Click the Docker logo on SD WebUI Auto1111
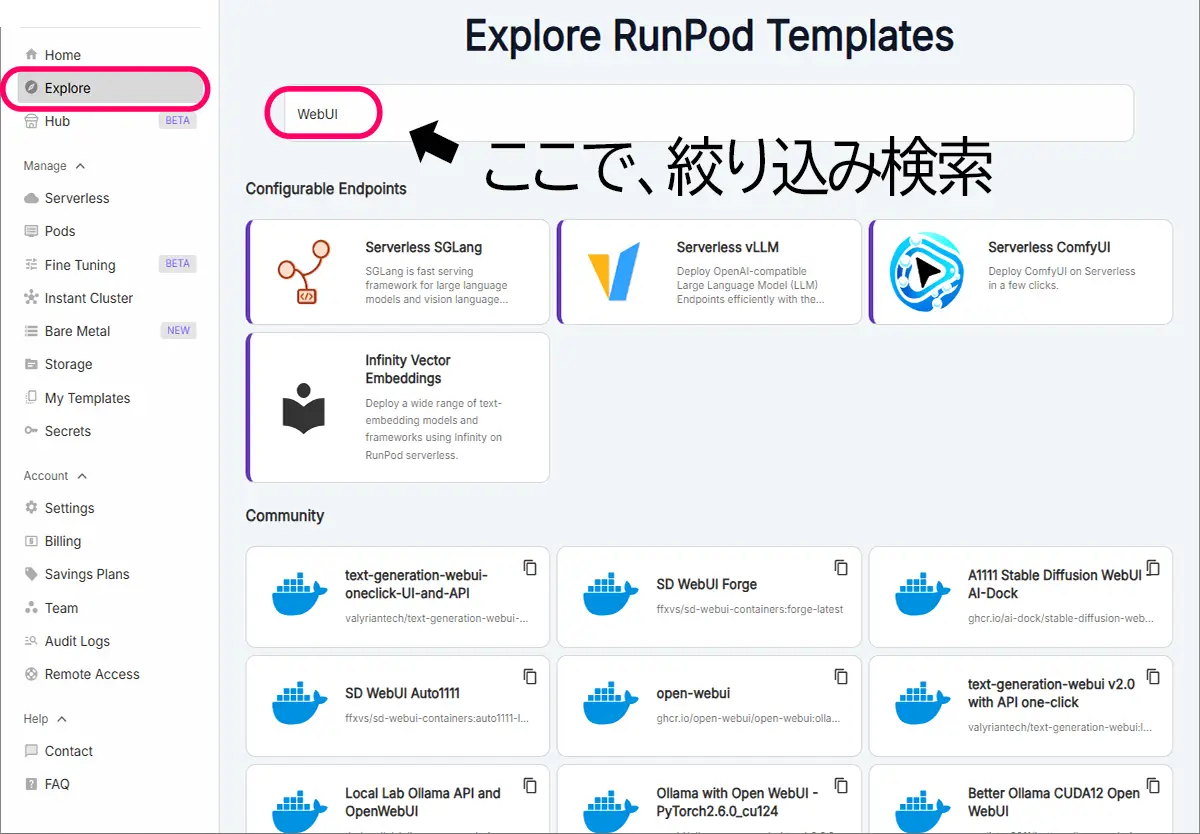Image resolution: width=1200 pixels, height=834 pixels. tap(300, 704)
